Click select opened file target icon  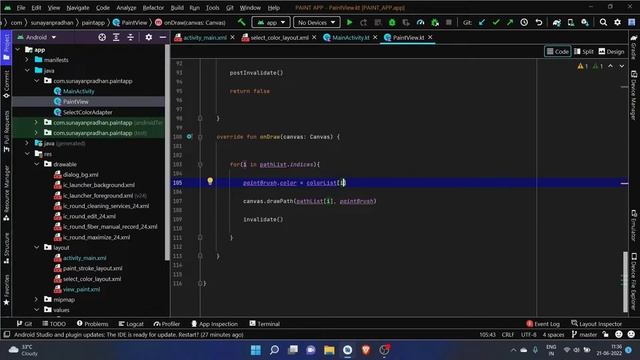click(x=102, y=37)
